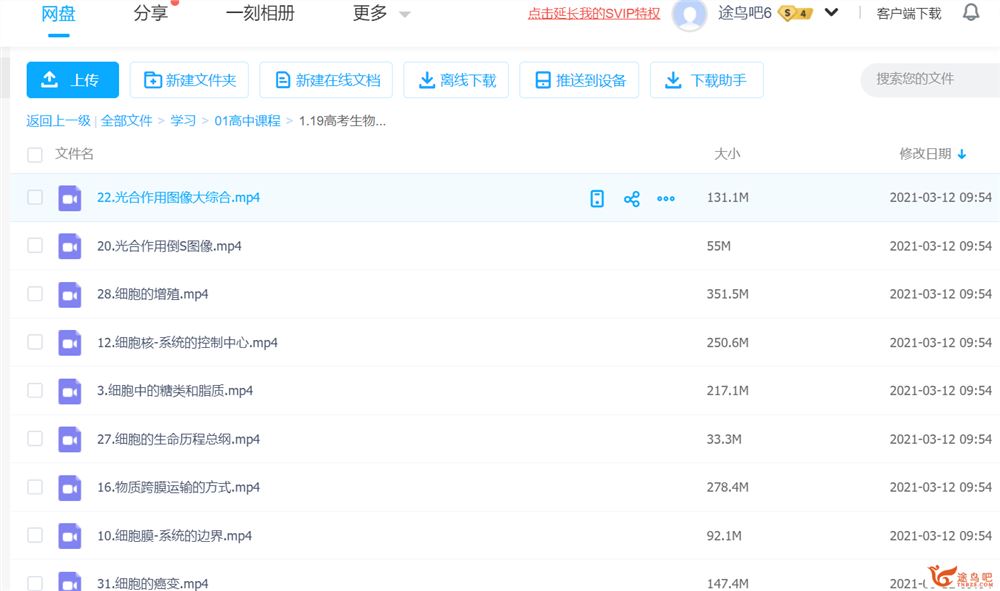This screenshot has width=1000, height=591.
Task: Check the box for 28.细胞的增殖.mp4
Action: (x=35, y=293)
